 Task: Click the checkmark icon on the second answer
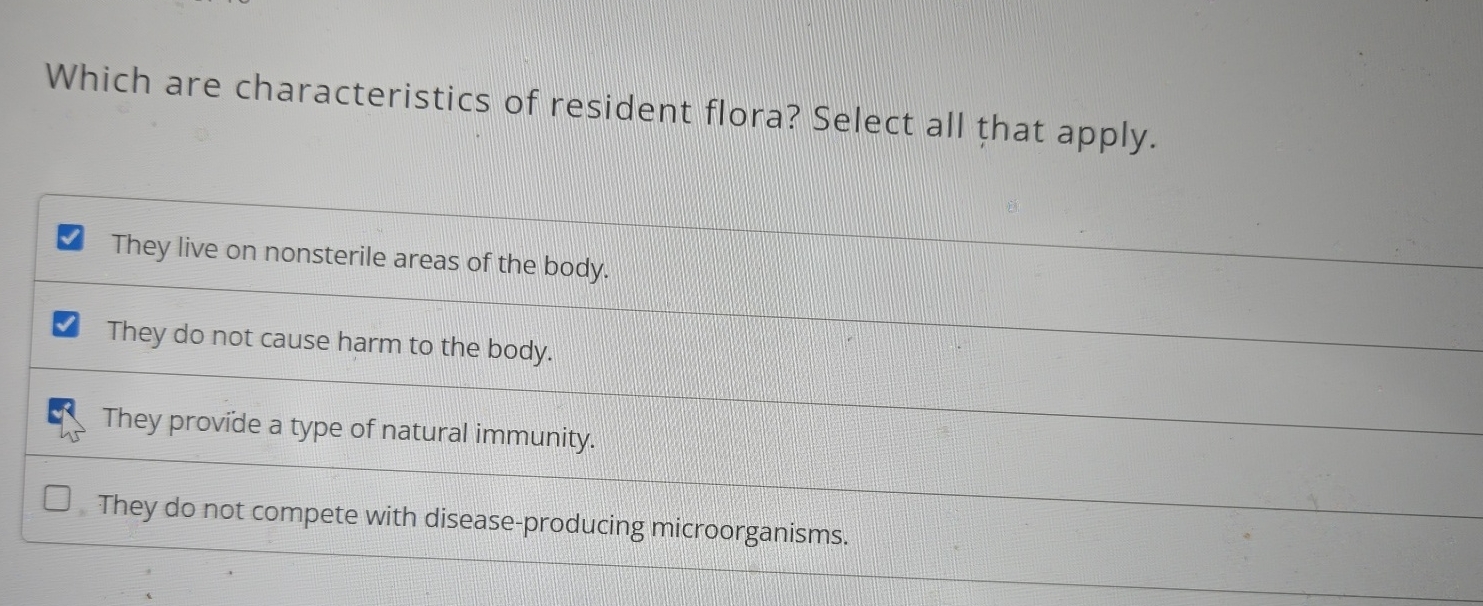click(64, 325)
